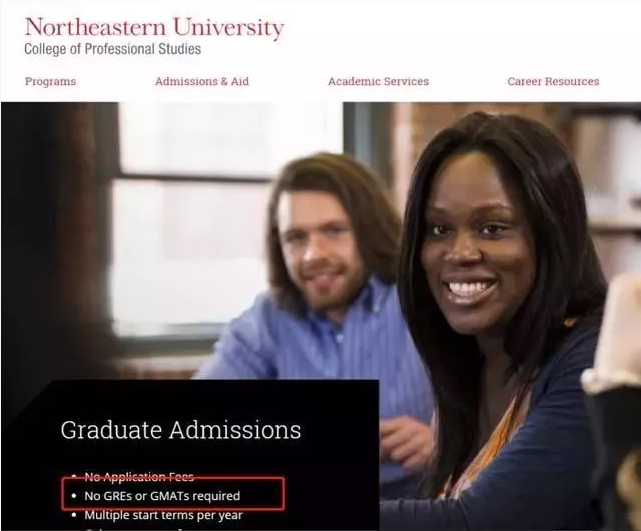Click bullet dot beside No GREs or GMATs
Screen dimensions: 641x531
[74, 496]
